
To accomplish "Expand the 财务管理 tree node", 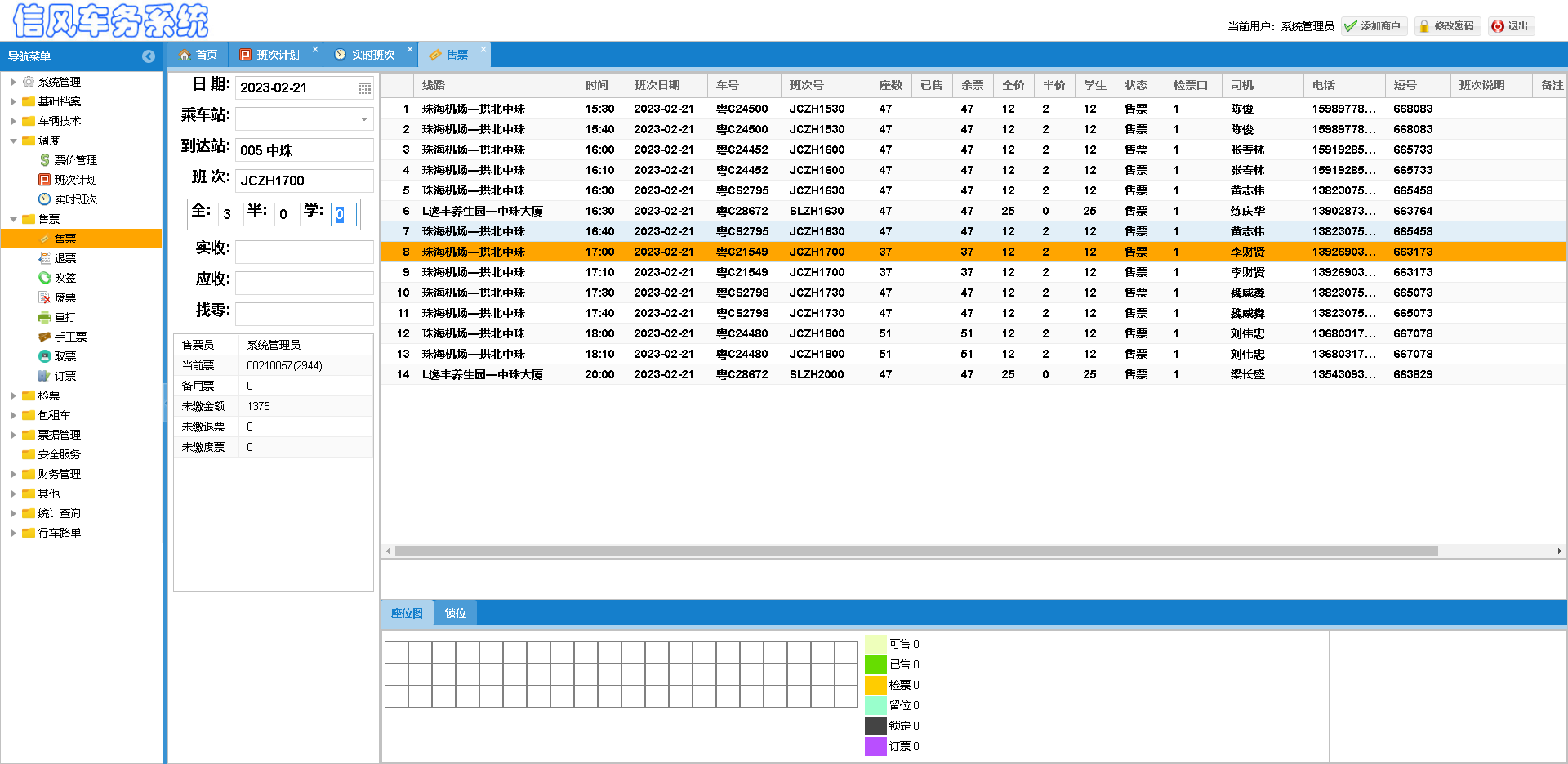I will click(13, 474).
